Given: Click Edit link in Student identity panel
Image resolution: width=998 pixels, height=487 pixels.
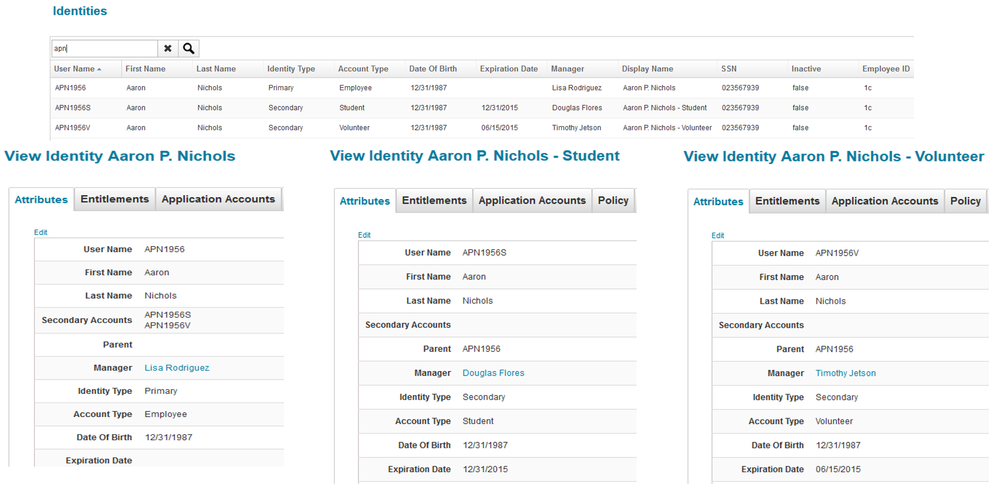Looking at the screenshot, I should (365, 235).
